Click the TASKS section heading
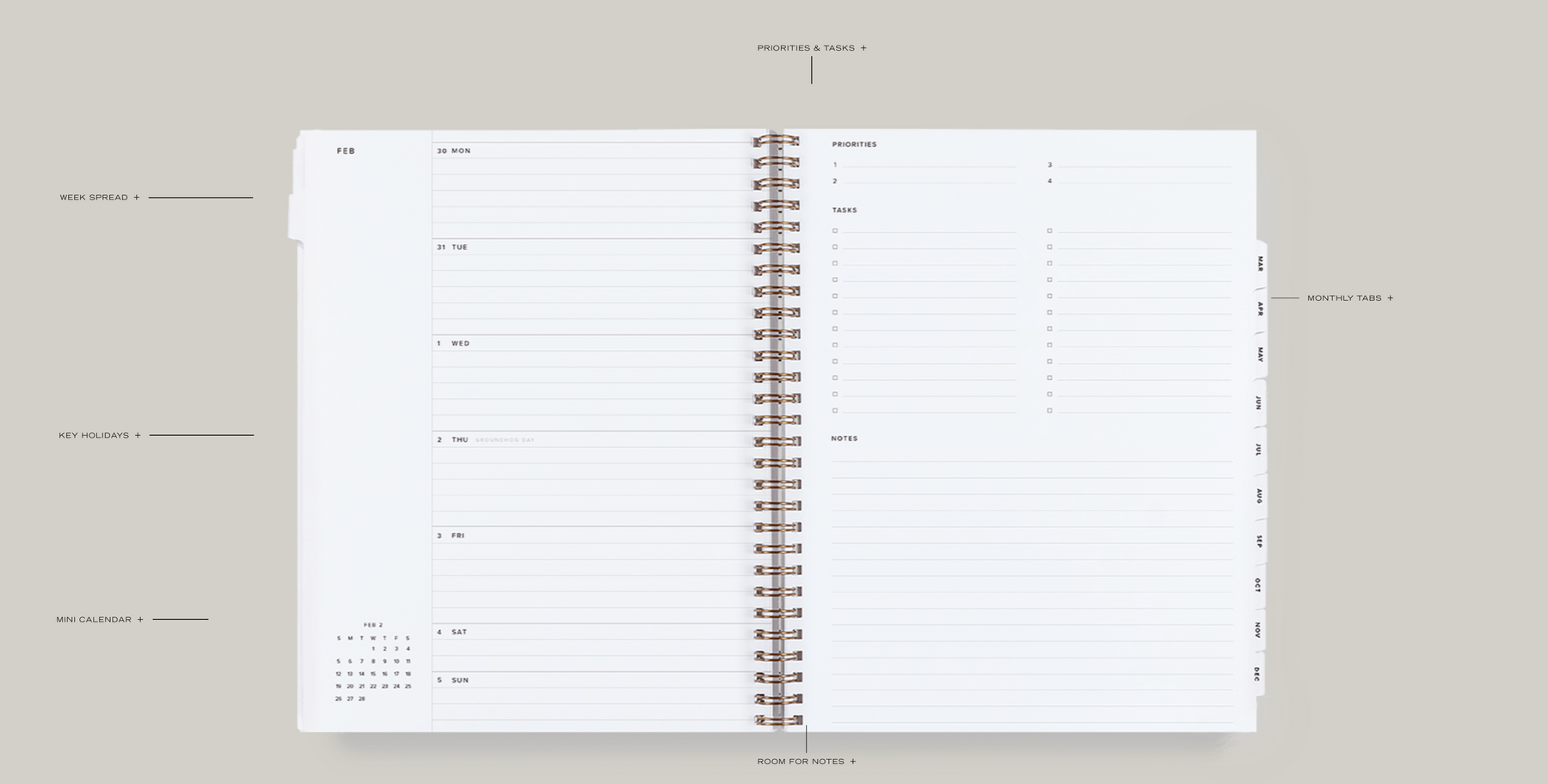Screen dimensions: 1548x784 (845, 211)
